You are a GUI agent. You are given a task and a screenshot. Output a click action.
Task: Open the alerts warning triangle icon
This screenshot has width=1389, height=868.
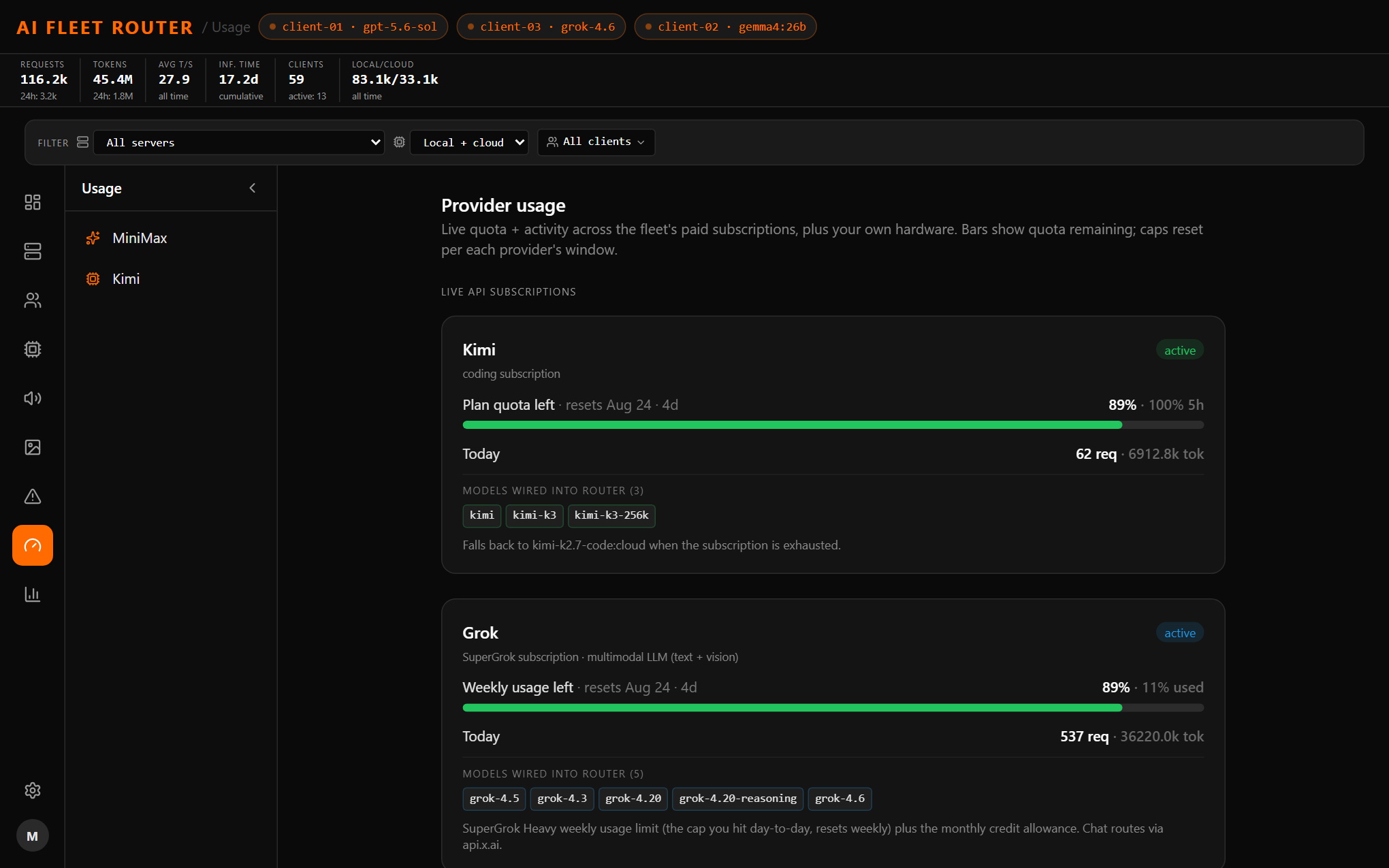coord(33,496)
